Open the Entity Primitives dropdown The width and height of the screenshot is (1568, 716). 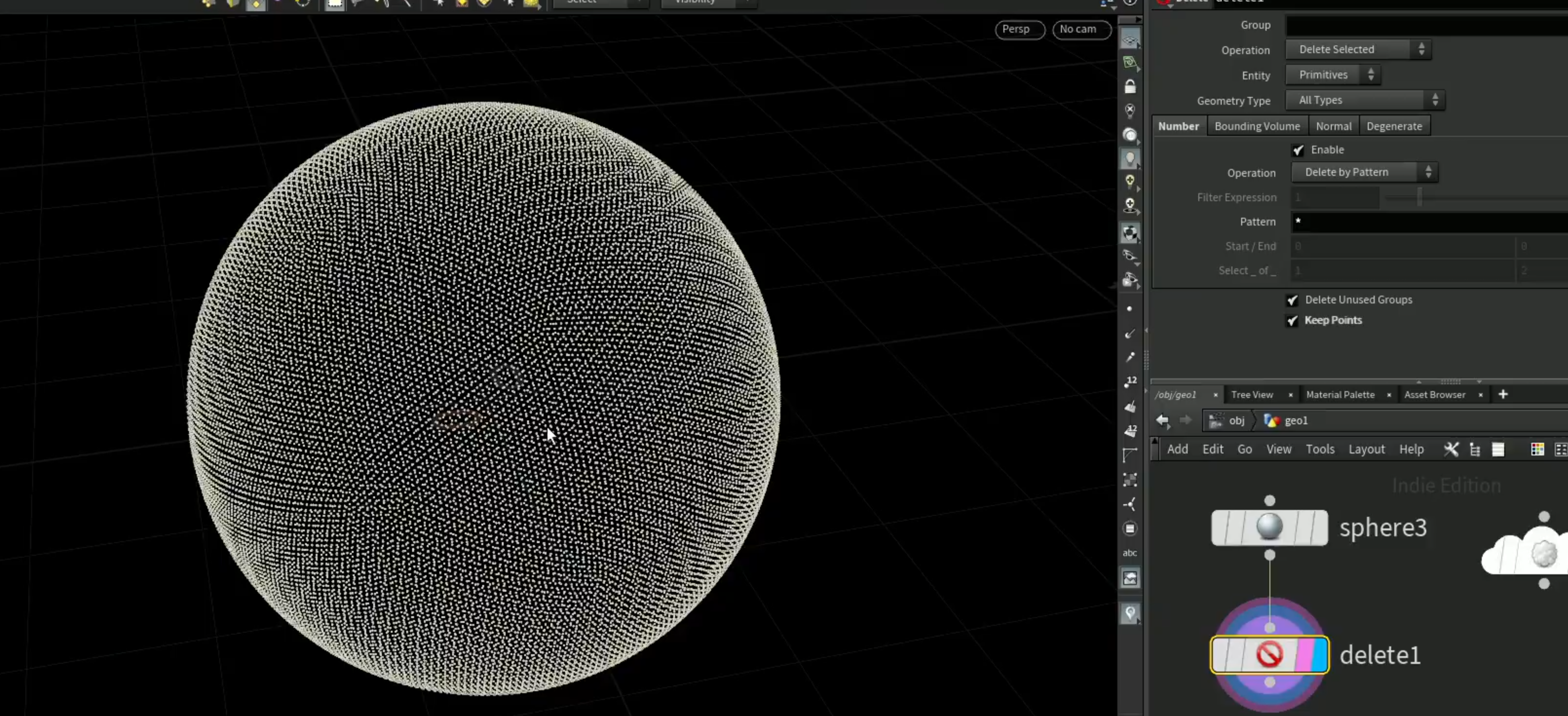click(x=1332, y=75)
